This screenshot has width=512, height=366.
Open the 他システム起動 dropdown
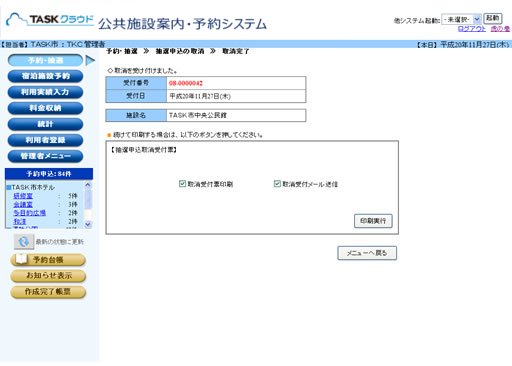(461, 20)
